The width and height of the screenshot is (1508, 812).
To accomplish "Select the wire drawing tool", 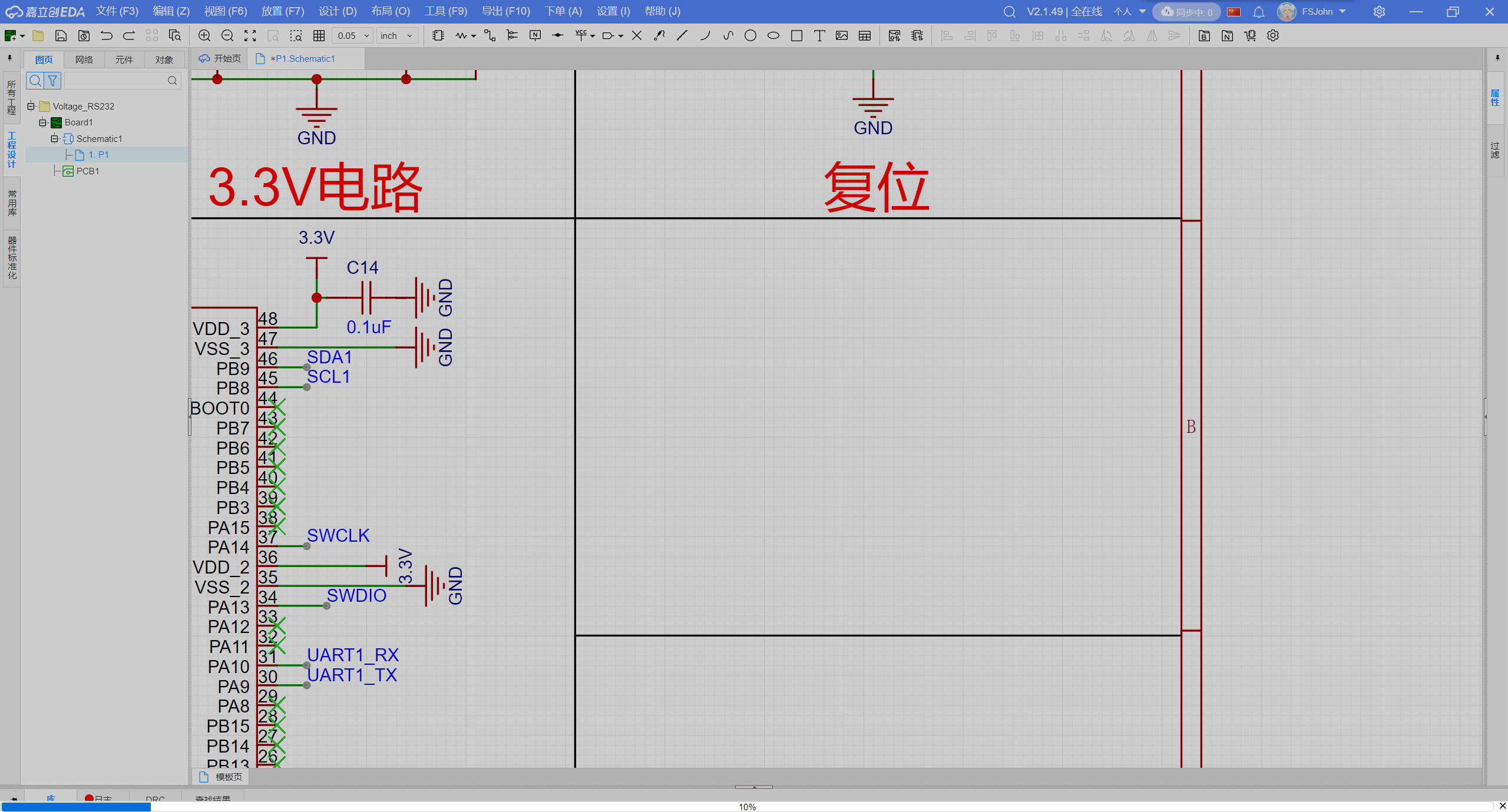I will coord(489,36).
